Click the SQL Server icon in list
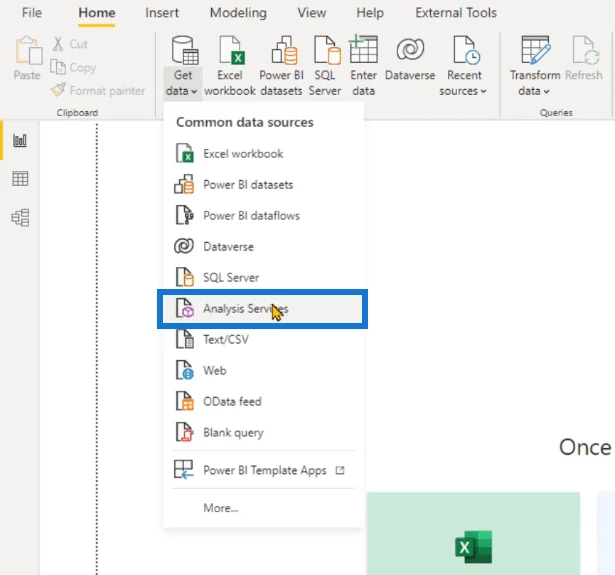The width and height of the screenshot is (615, 575). pyautogui.click(x=184, y=277)
